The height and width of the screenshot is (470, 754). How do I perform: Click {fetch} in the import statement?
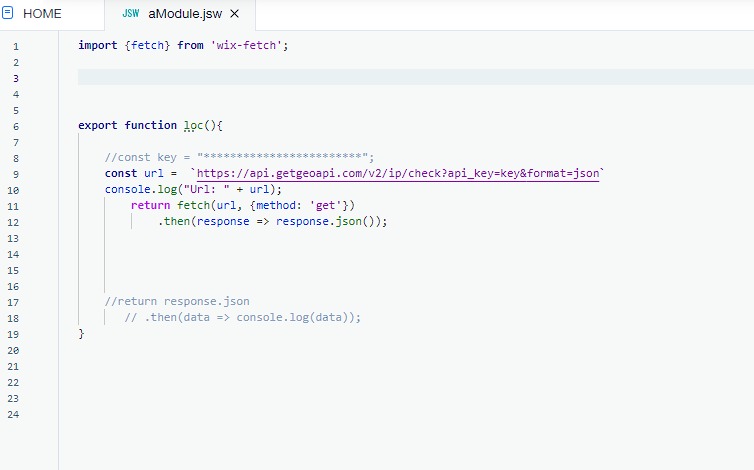pyautogui.click(x=147, y=45)
